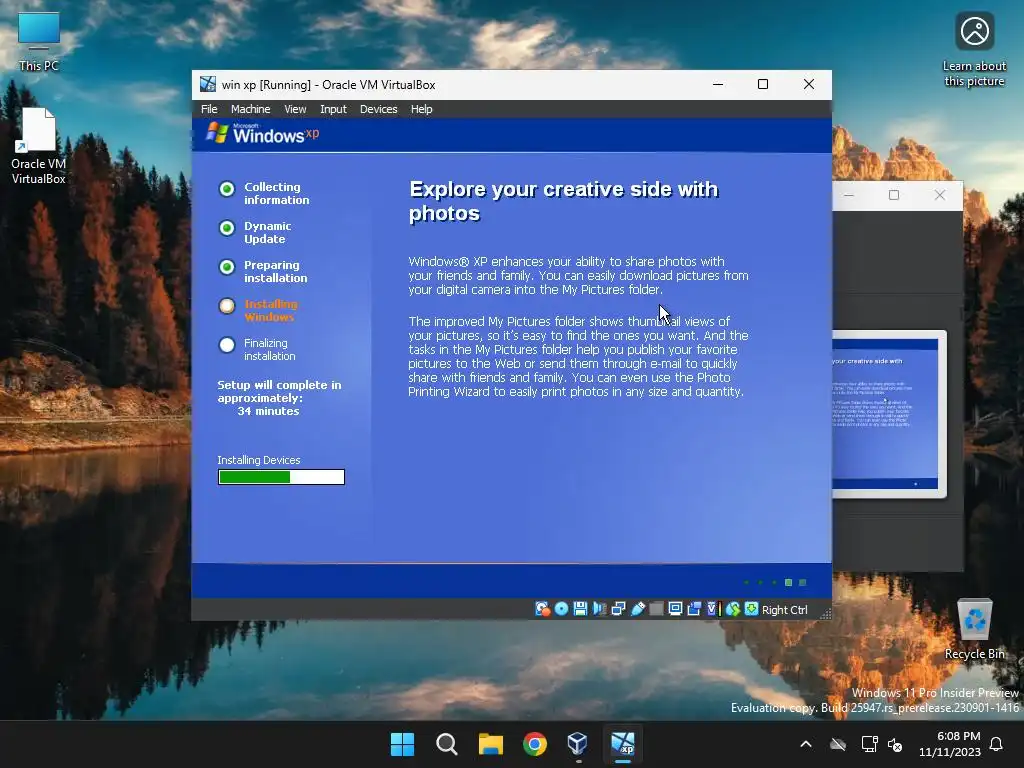
Task: Open the File menu in VirtualBox
Action: (209, 109)
